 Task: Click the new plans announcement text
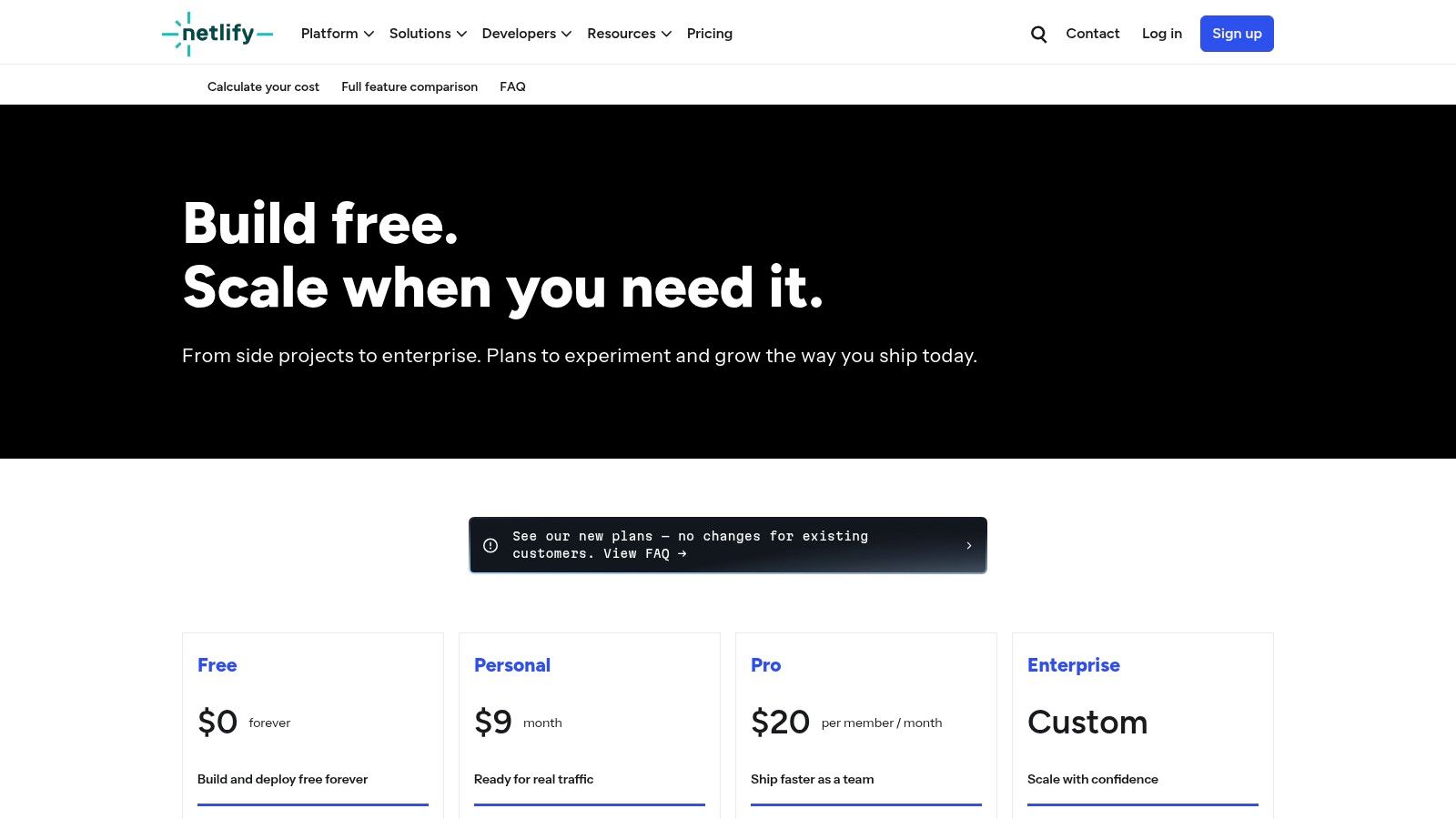[690, 545]
